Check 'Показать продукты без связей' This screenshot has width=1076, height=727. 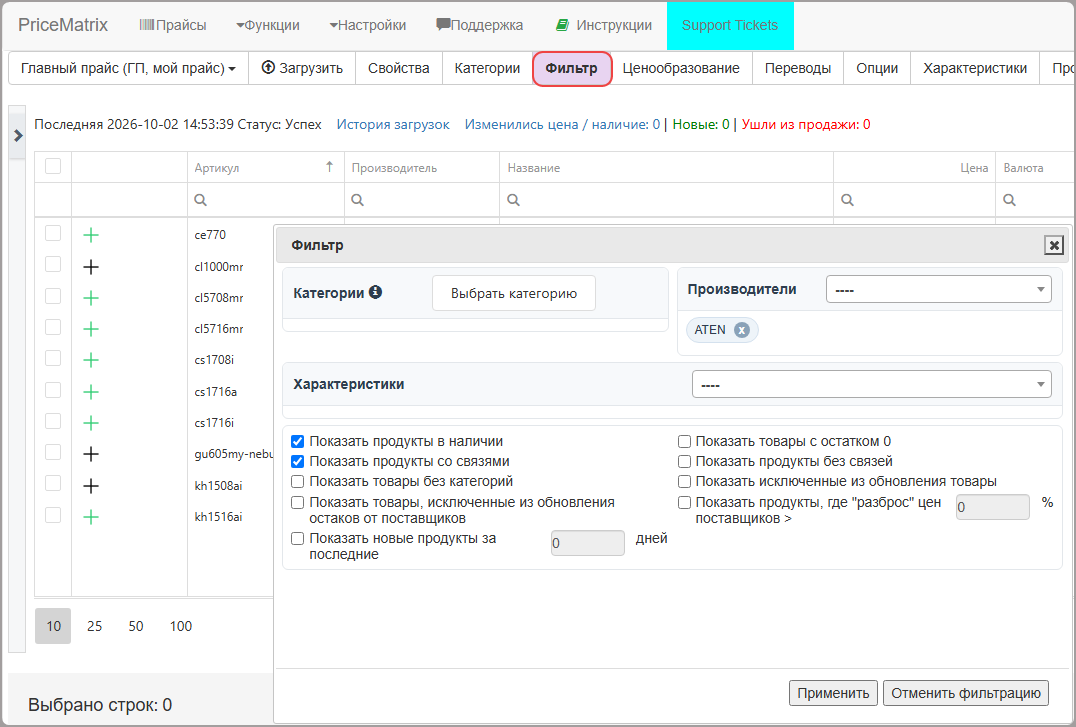coord(684,461)
